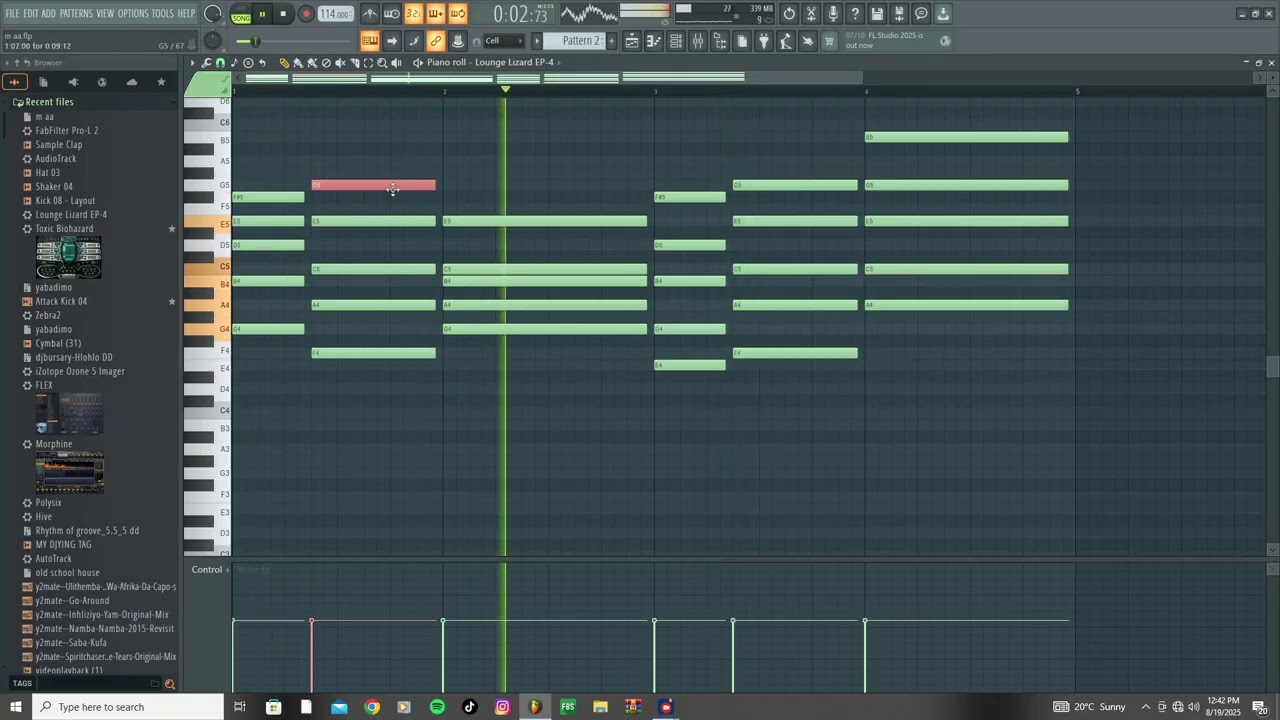Open audio editor scissors icon

click(x=811, y=14)
